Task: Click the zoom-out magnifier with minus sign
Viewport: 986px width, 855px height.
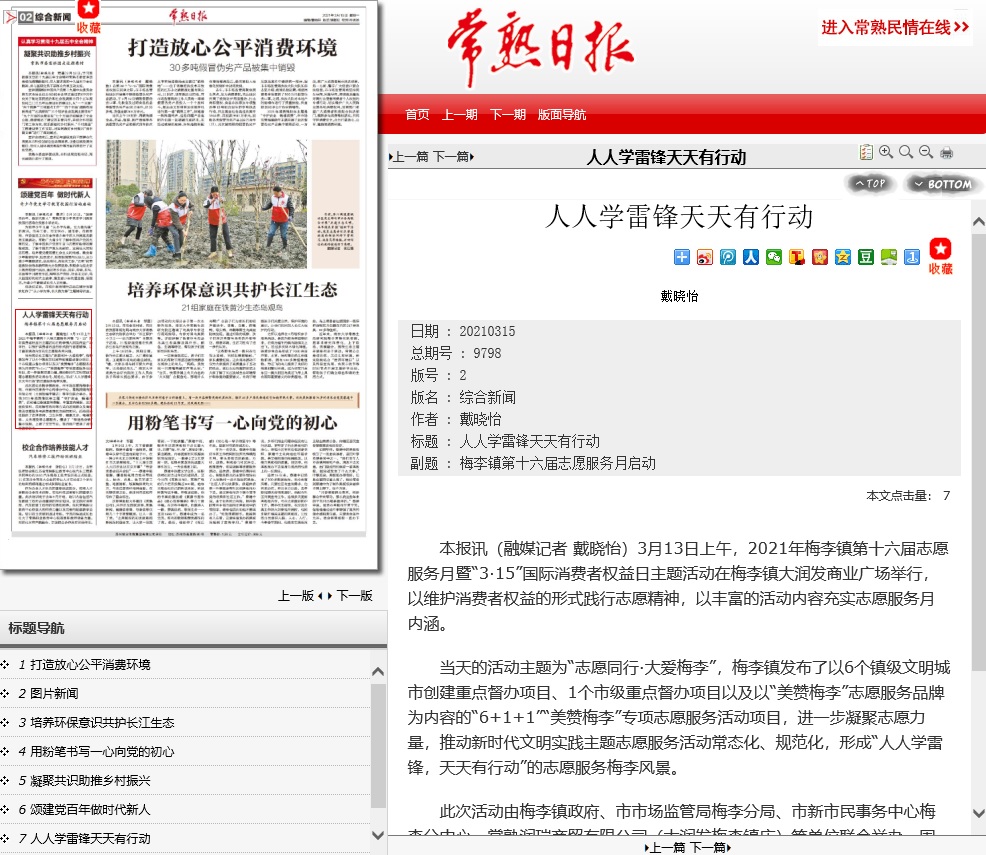Action: coord(926,152)
